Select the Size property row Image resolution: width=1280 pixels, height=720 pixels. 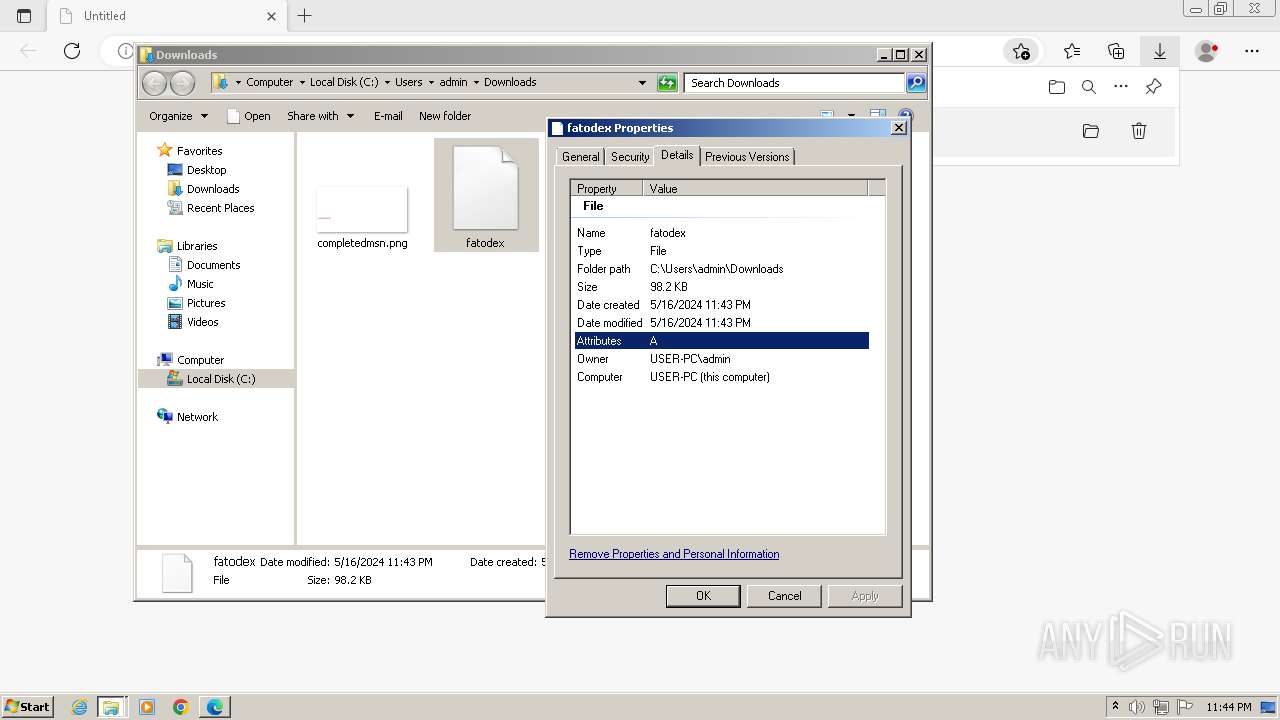pyautogui.click(x=722, y=287)
